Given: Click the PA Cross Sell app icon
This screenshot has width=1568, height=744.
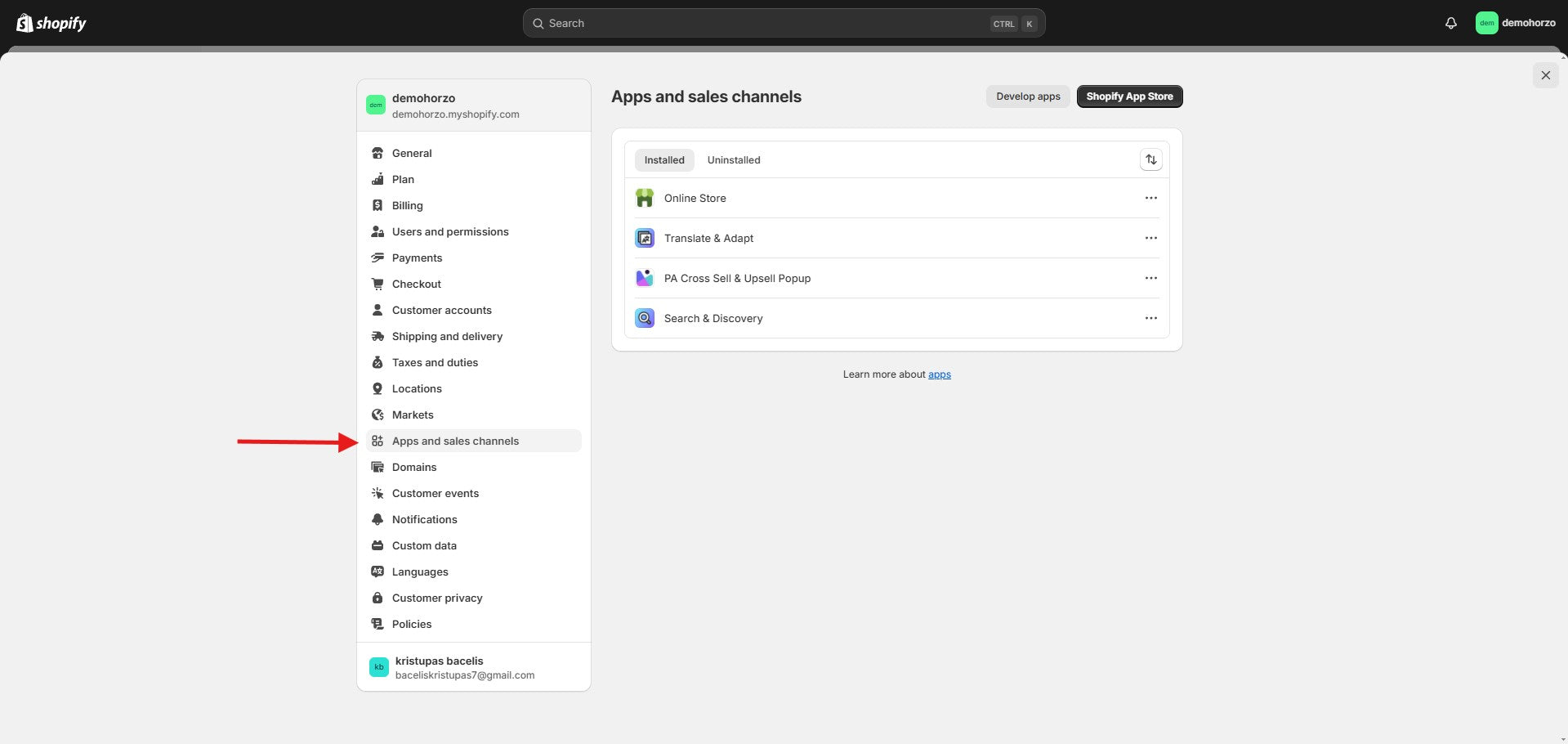Looking at the screenshot, I should (645, 278).
